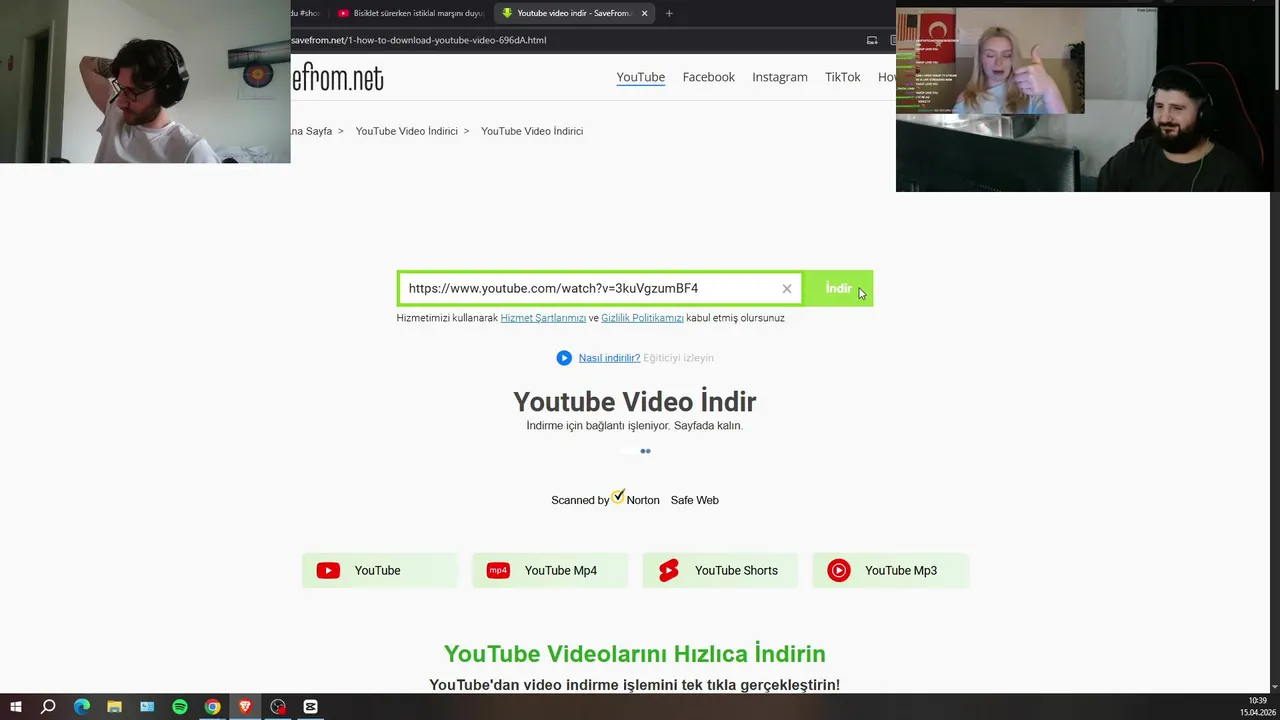The image size is (1280, 720).
Task: Open the YouTube Shorts card
Action: click(x=720, y=570)
